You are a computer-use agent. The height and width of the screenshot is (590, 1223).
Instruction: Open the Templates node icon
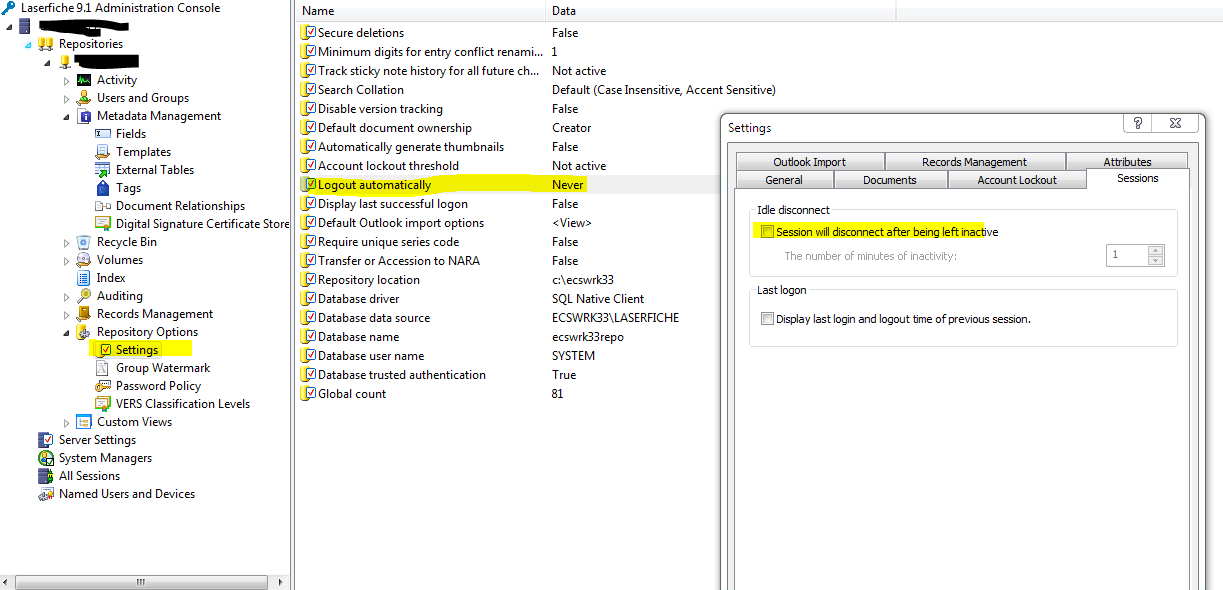click(x=103, y=152)
